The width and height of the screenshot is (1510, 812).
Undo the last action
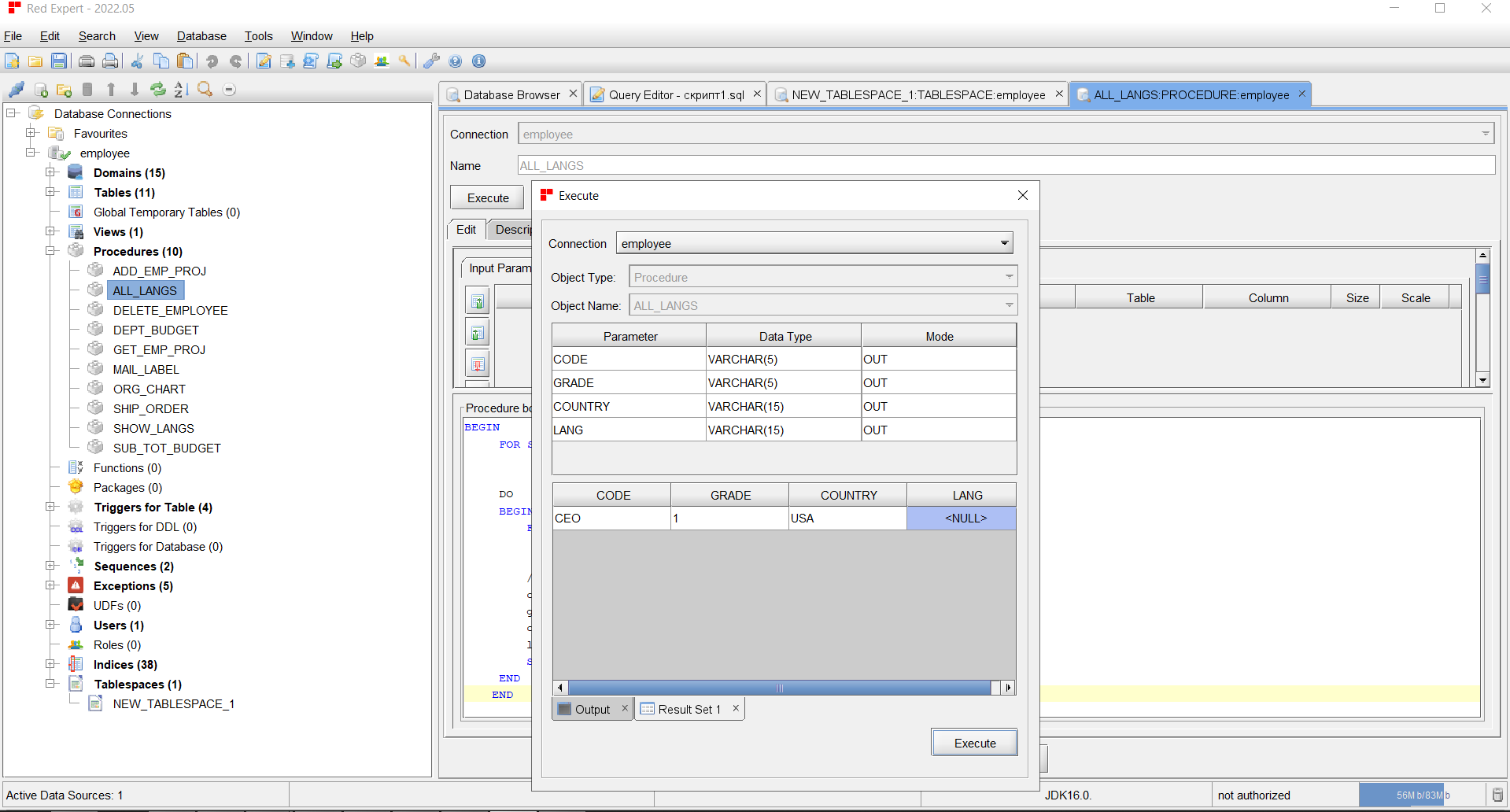[x=212, y=61]
